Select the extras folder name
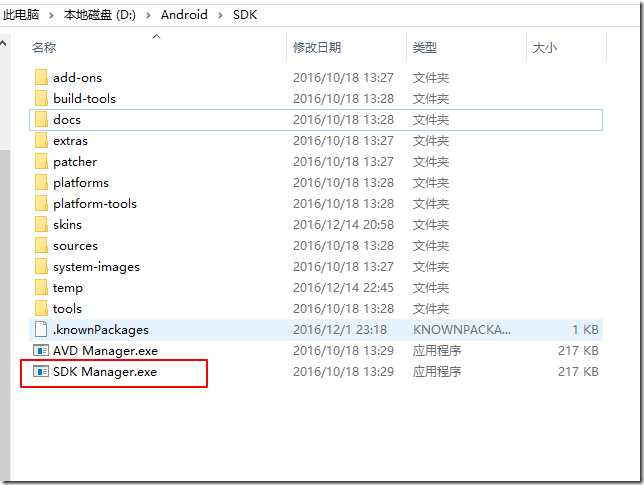Image resolution: width=644 pixels, height=485 pixels. (70, 140)
